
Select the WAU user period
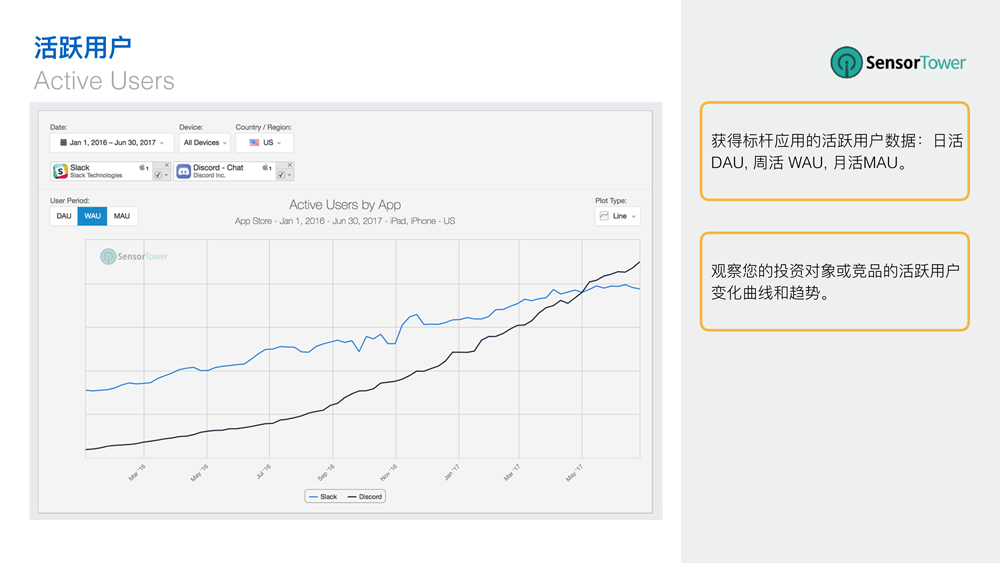[x=92, y=216]
